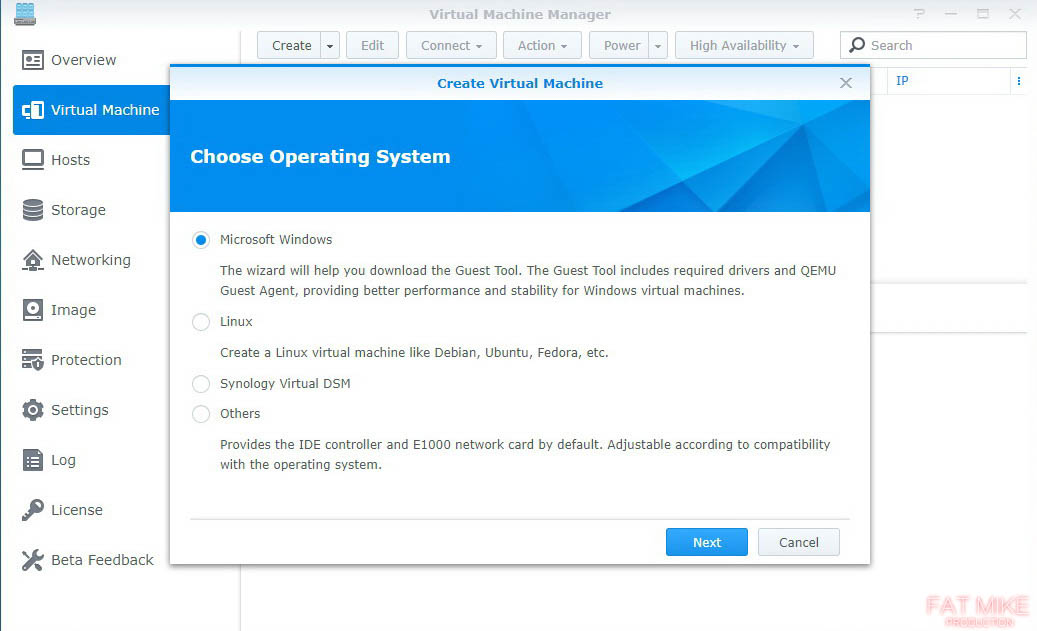Open the Settings section label
1037x631 pixels.
79,410
